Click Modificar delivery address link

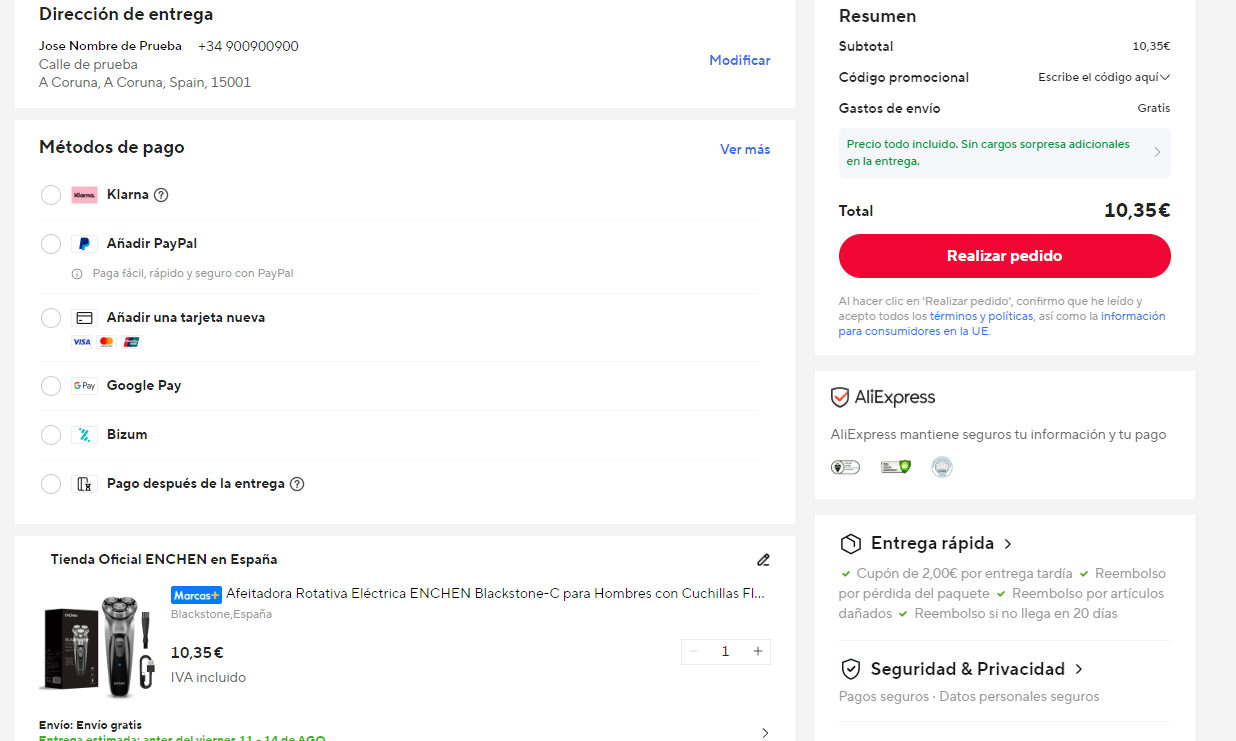(x=740, y=61)
